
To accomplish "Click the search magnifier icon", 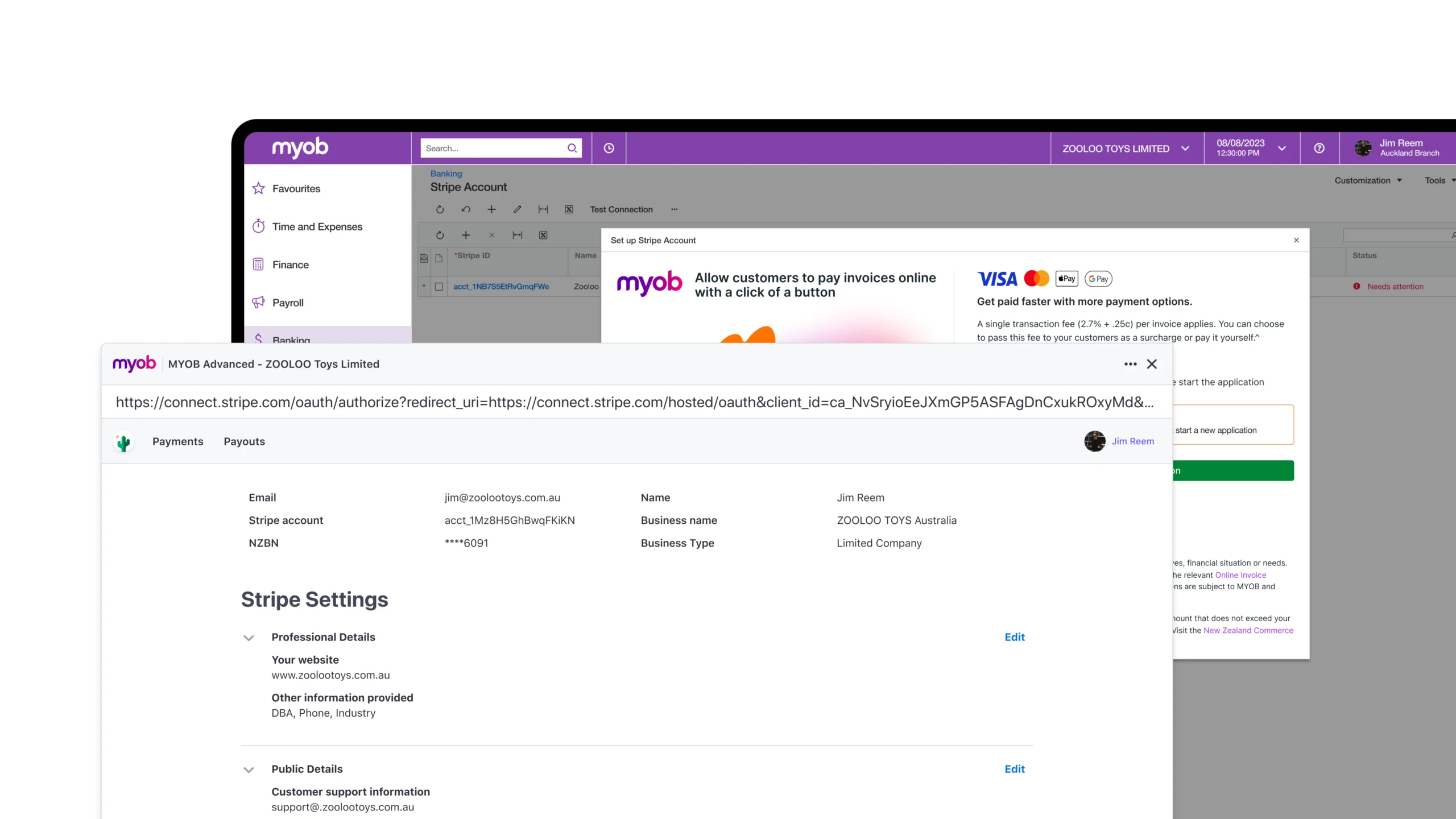I will pyautogui.click(x=572, y=148).
